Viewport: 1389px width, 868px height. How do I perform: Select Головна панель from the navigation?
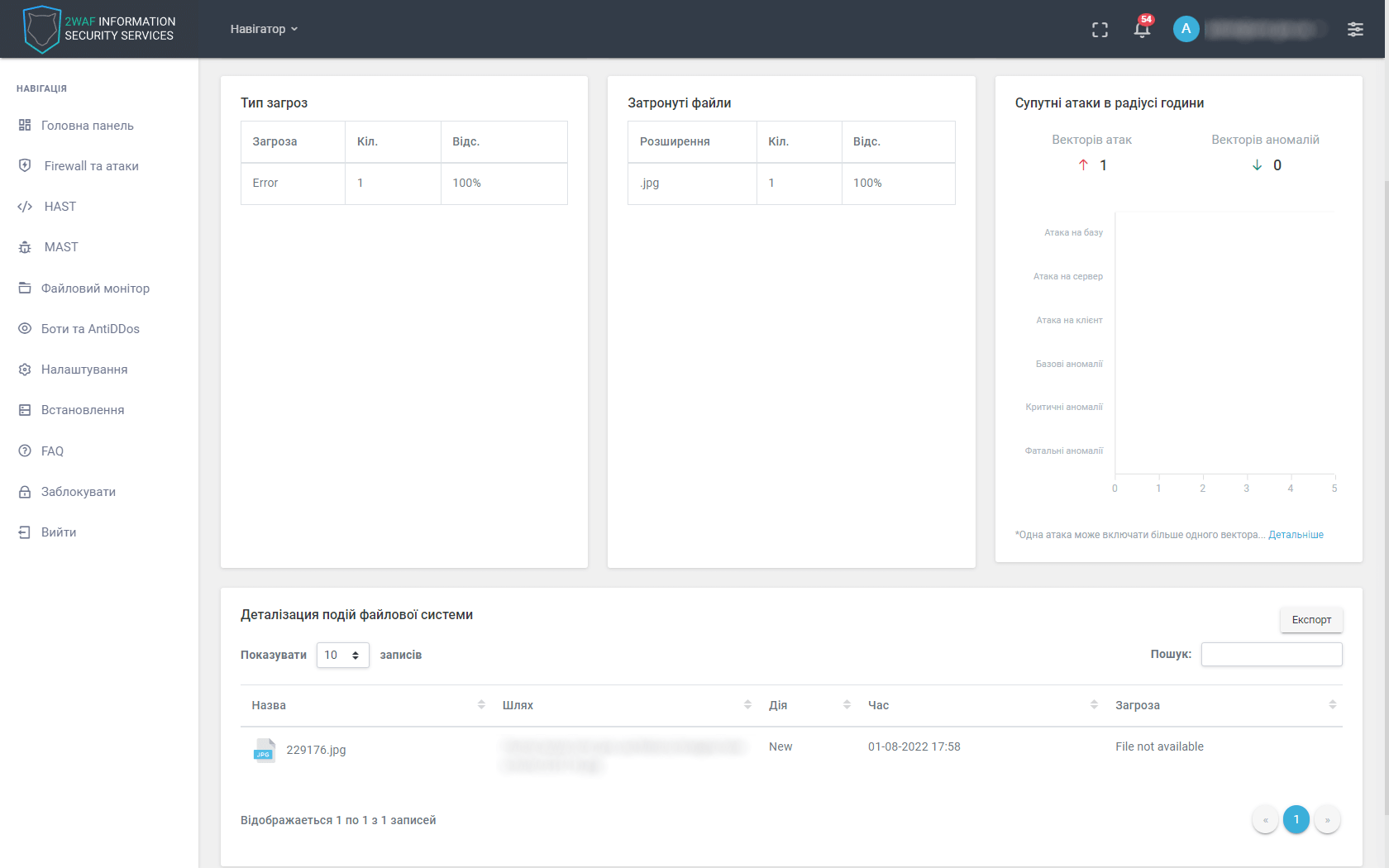point(87,125)
